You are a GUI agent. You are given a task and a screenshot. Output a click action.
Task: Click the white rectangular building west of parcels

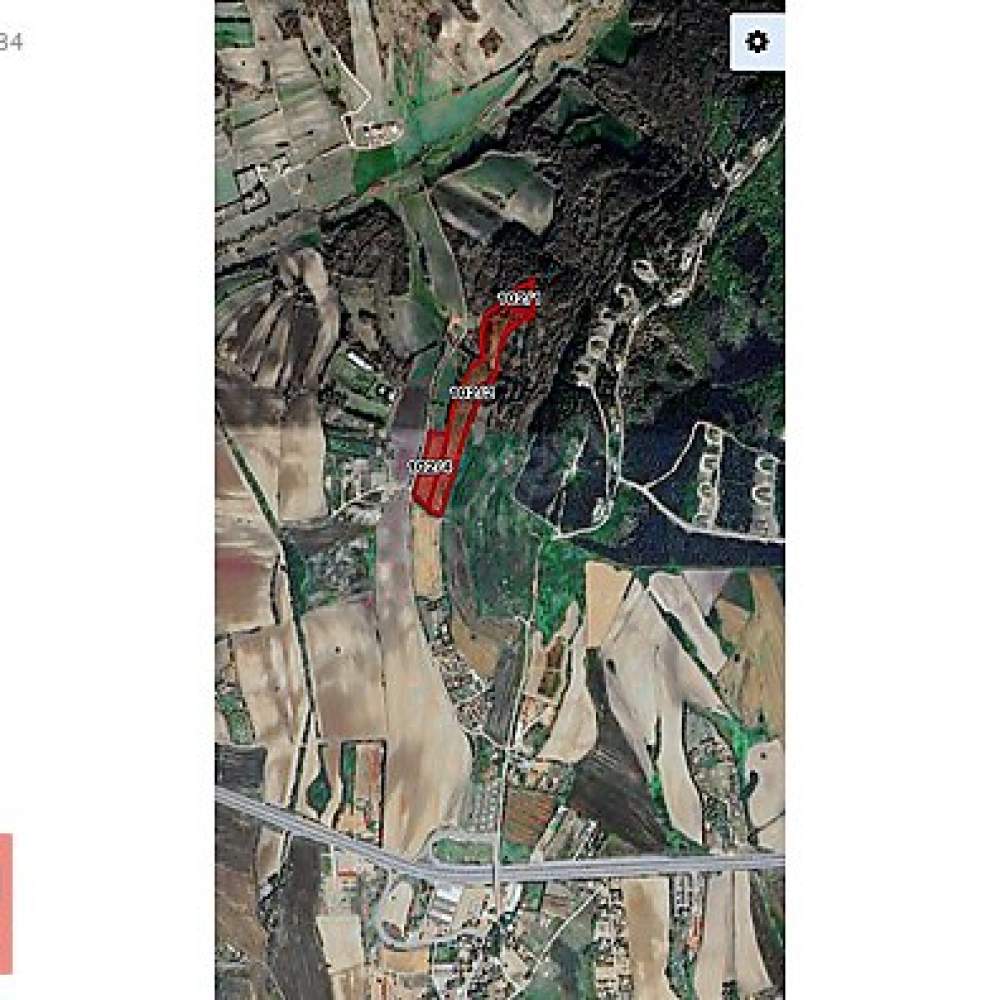tap(360, 361)
